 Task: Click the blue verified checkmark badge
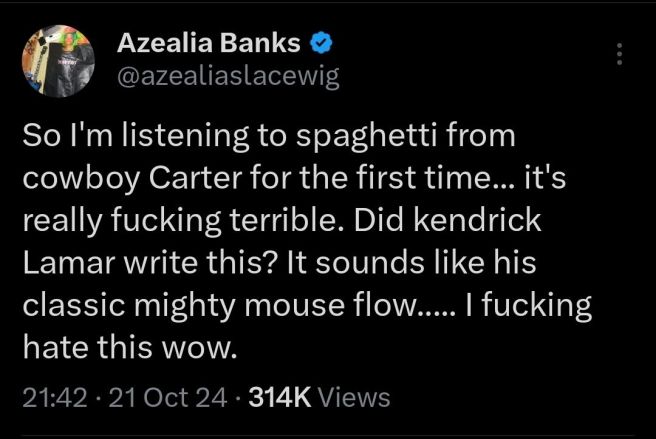320,43
